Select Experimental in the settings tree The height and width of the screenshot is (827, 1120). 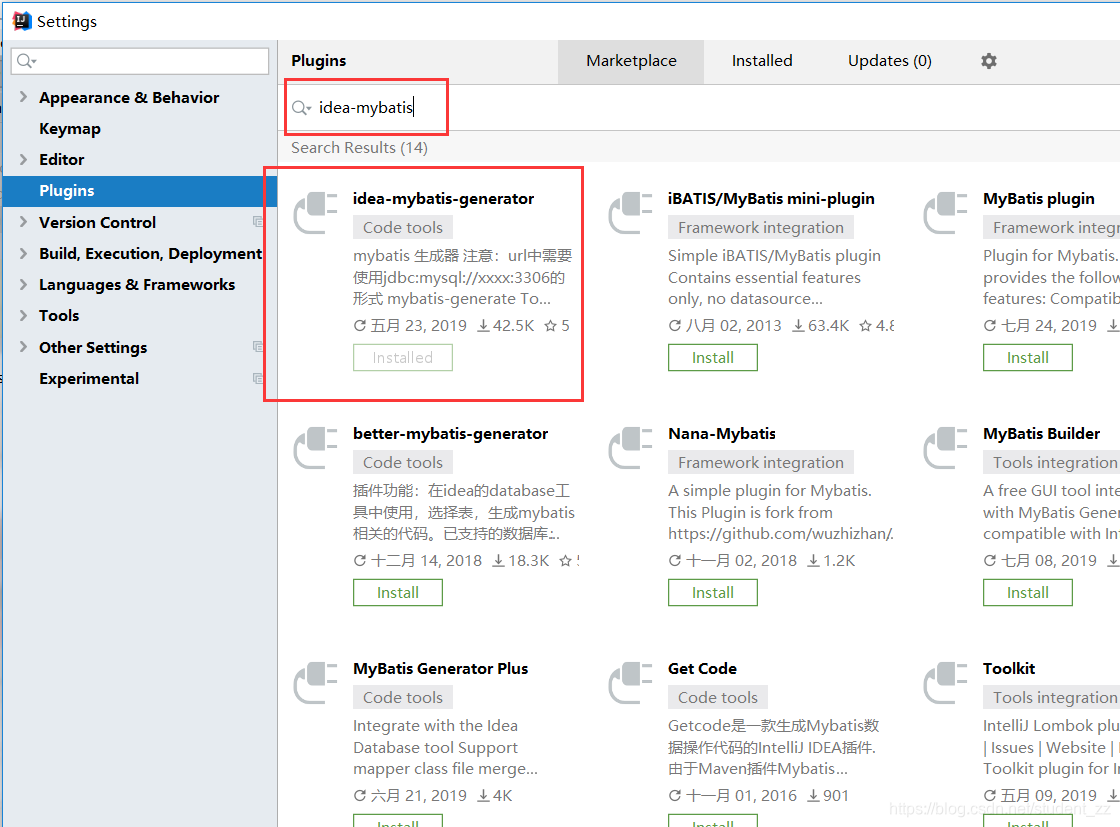(89, 379)
